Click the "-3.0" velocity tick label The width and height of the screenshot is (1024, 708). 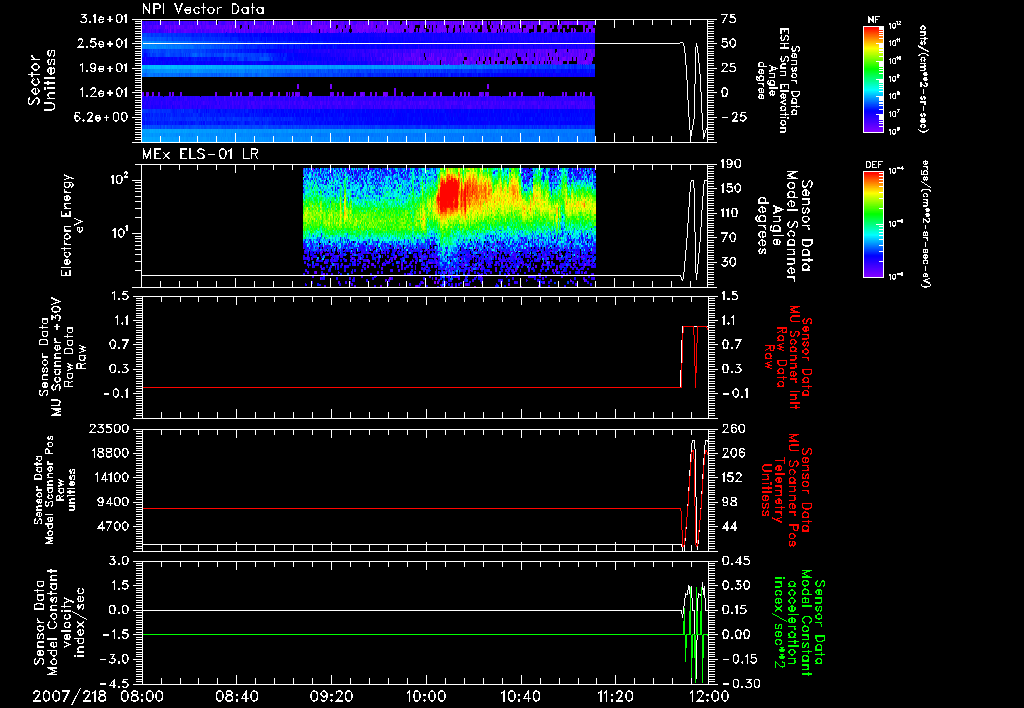click(x=114, y=659)
